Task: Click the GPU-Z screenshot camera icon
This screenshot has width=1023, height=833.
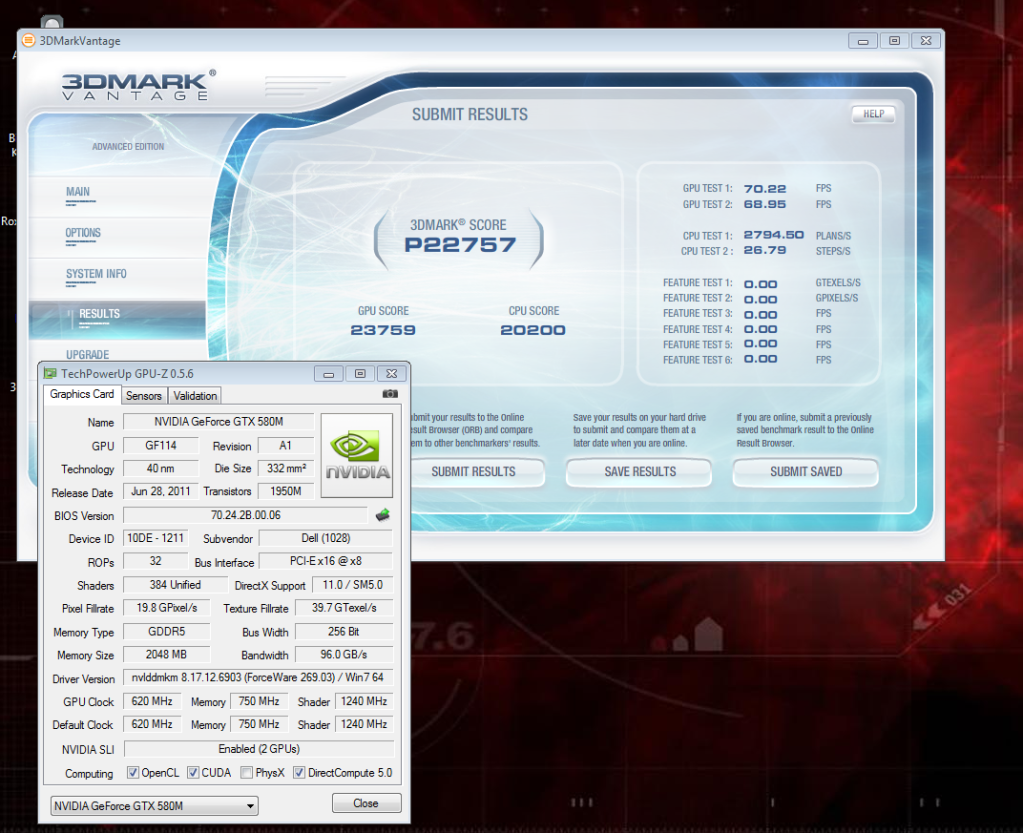Action: 390,394
